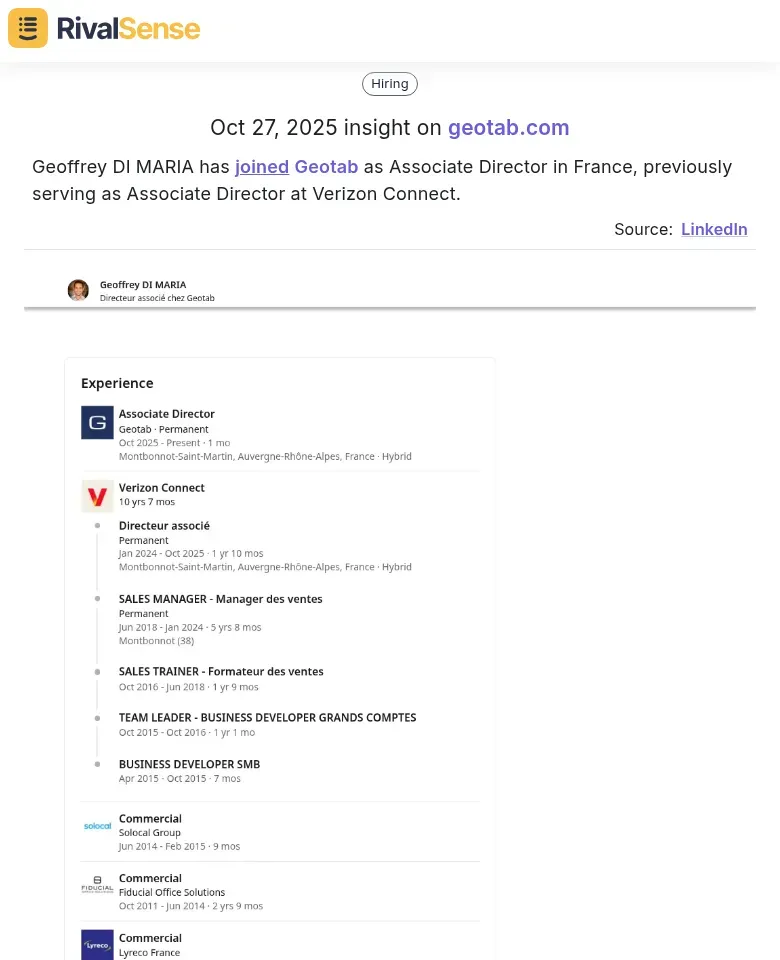Screen dimensions: 780x960
Task: Click the Geotab 'G' company logo
Action: (x=97, y=423)
